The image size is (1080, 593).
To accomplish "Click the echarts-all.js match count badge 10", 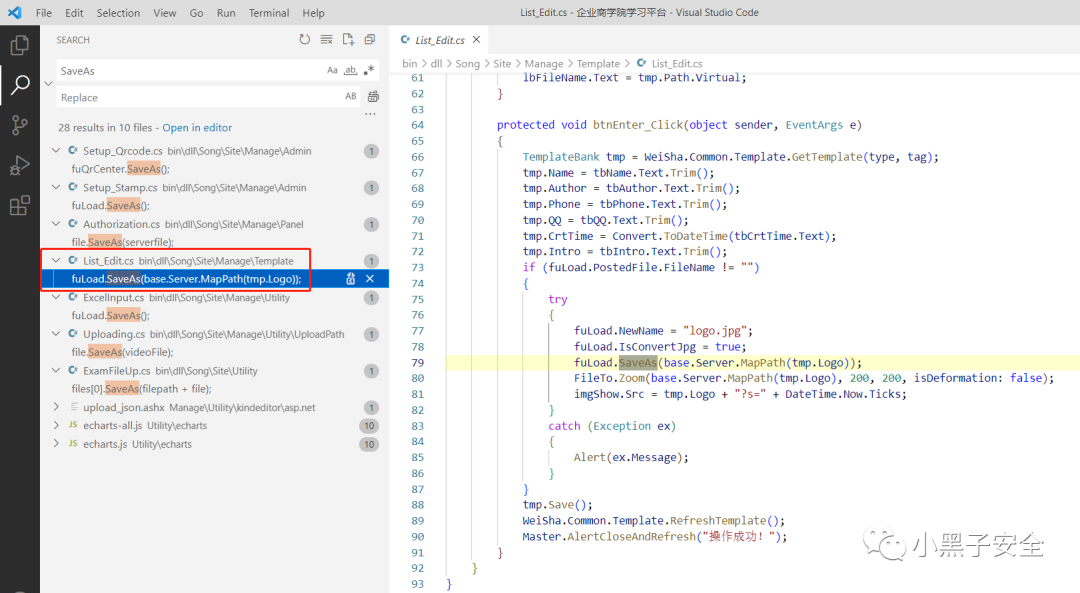I will (x=369, y=426).
